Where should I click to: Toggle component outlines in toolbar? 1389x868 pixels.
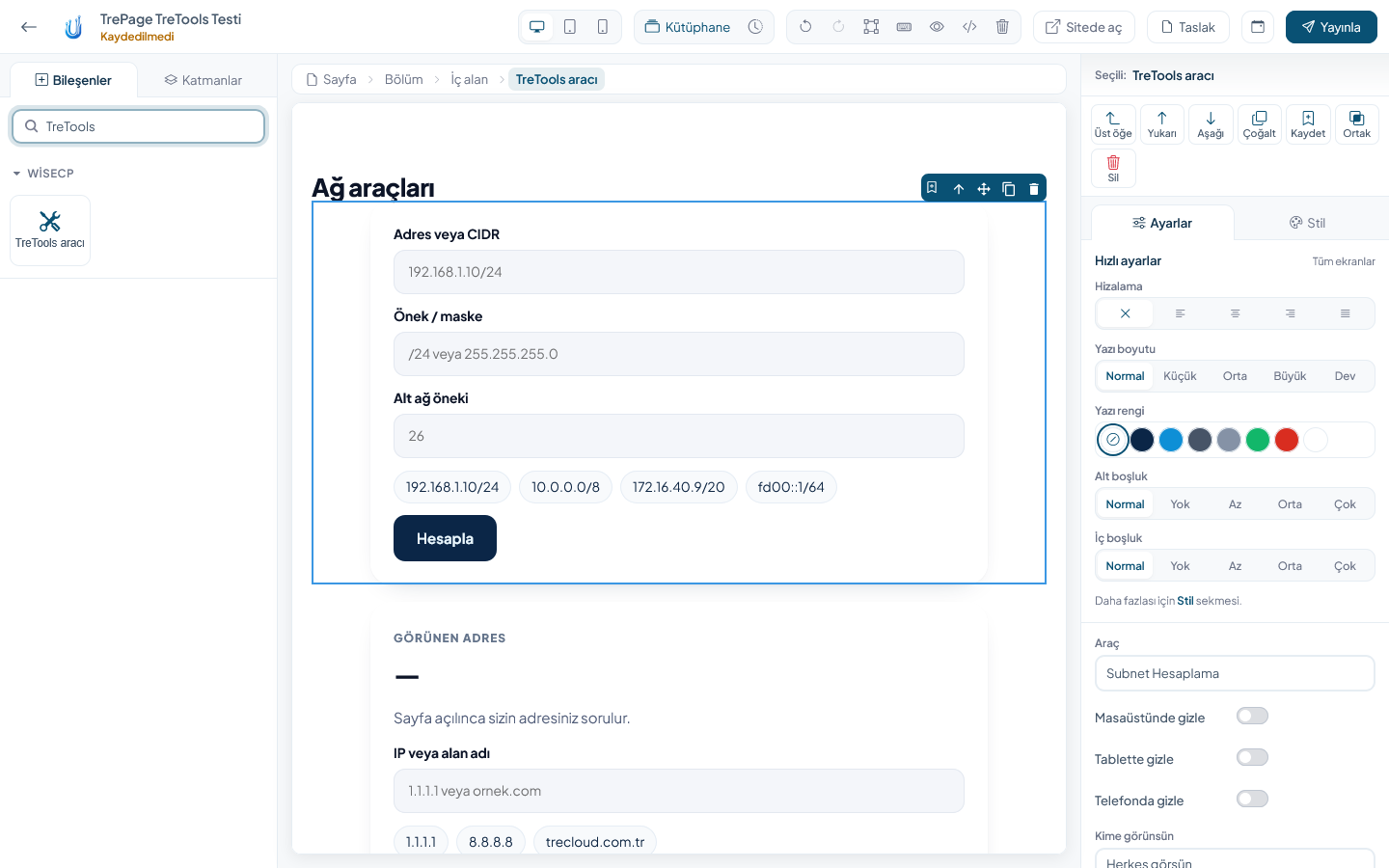click(871, 27)
